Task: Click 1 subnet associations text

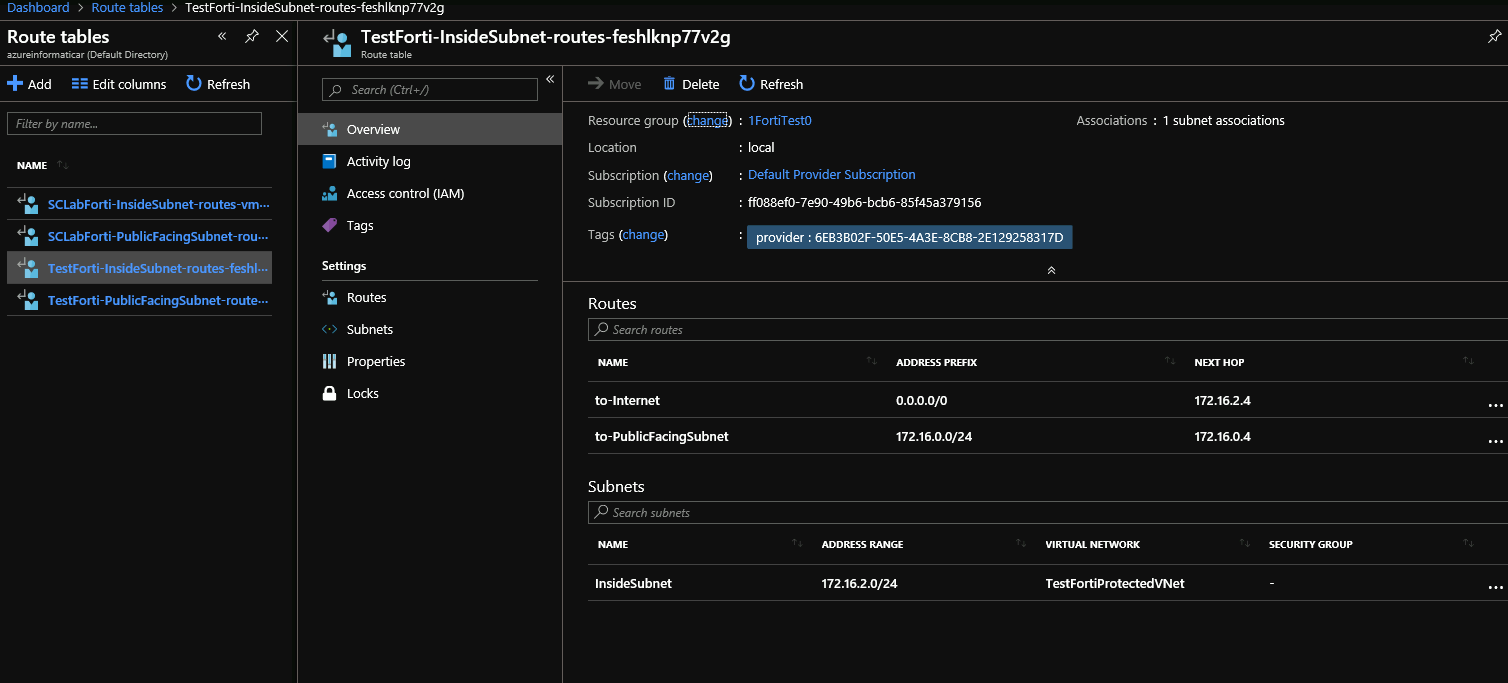Action: point(1223,120)
